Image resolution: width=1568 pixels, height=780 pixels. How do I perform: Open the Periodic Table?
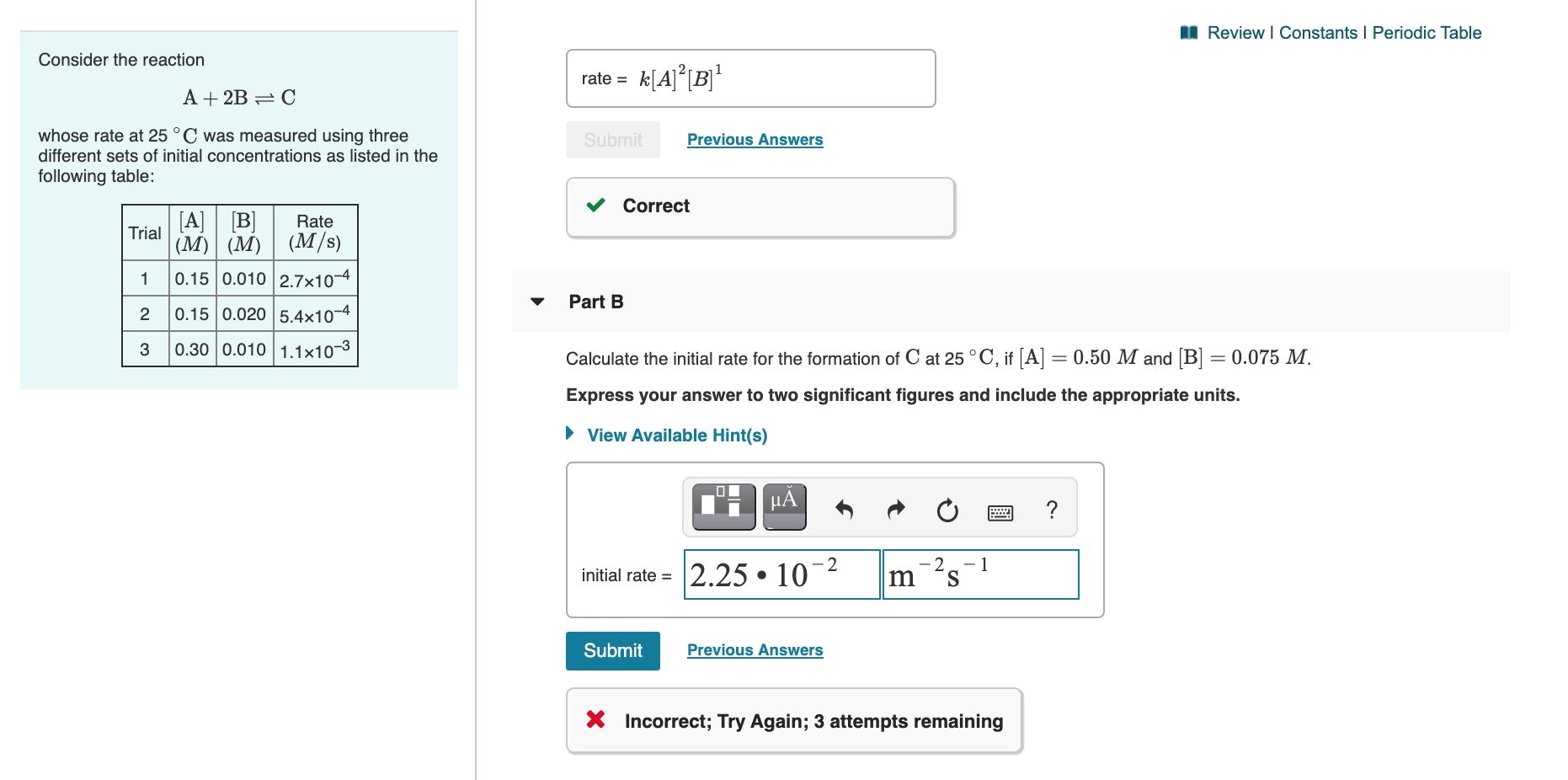point(1427,32)
